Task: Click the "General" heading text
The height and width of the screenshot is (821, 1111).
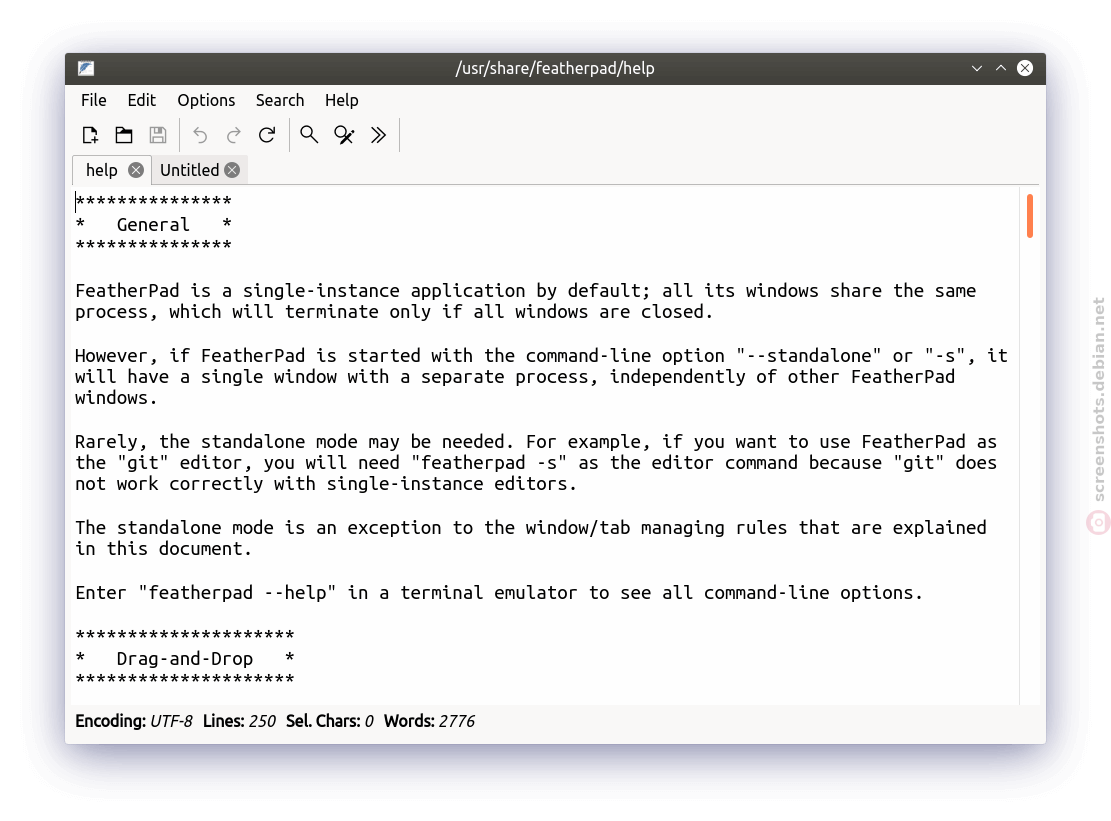Action: click(153, 225)
